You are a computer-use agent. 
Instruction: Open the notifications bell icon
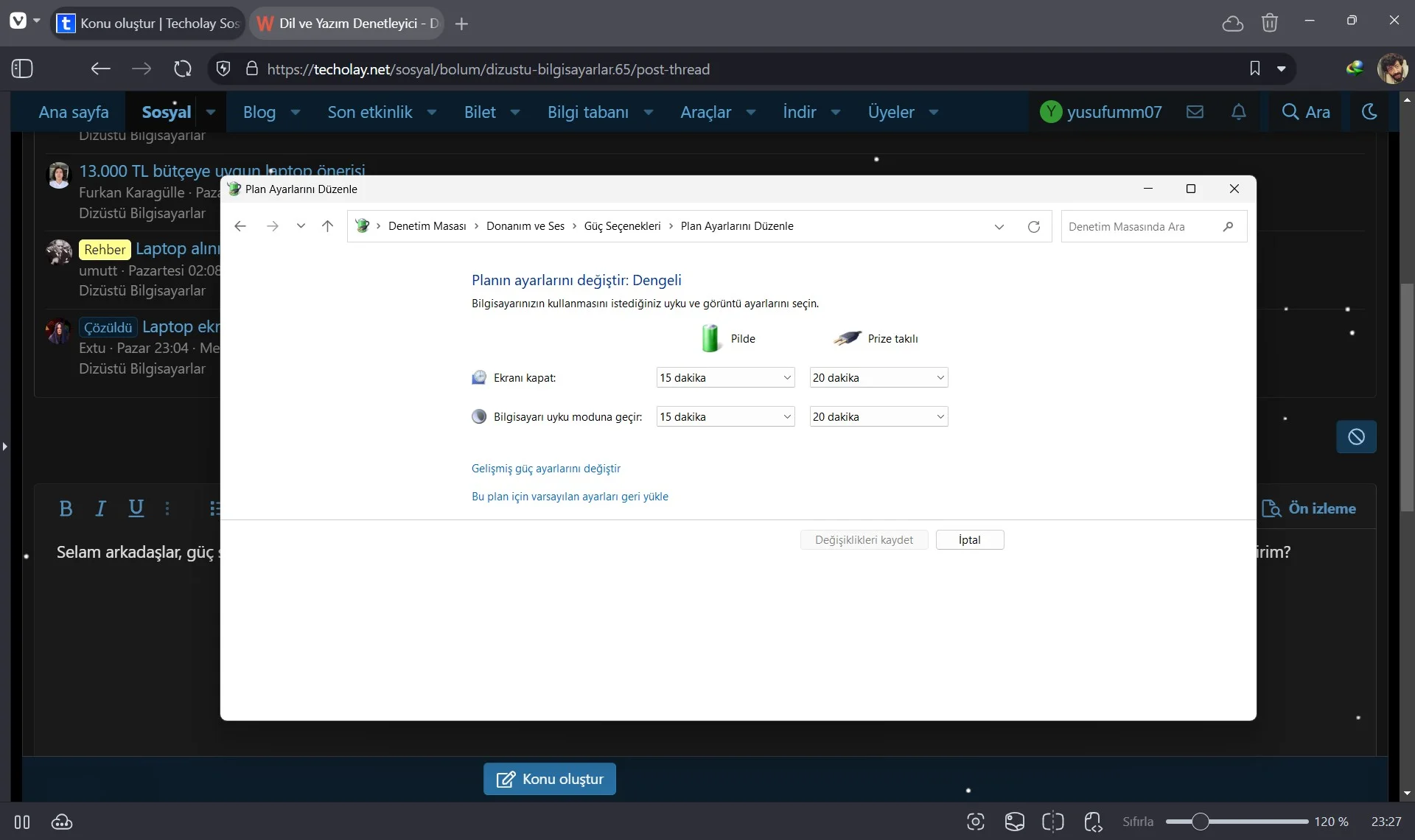click(1239, 112)
